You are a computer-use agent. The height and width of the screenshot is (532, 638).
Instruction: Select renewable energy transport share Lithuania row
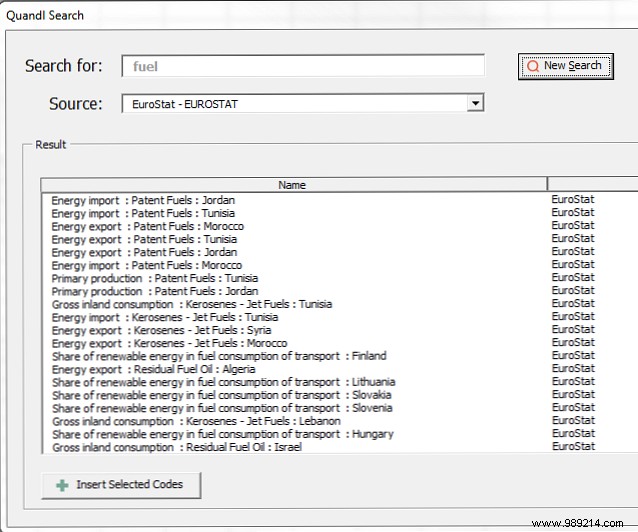point(223,383)
